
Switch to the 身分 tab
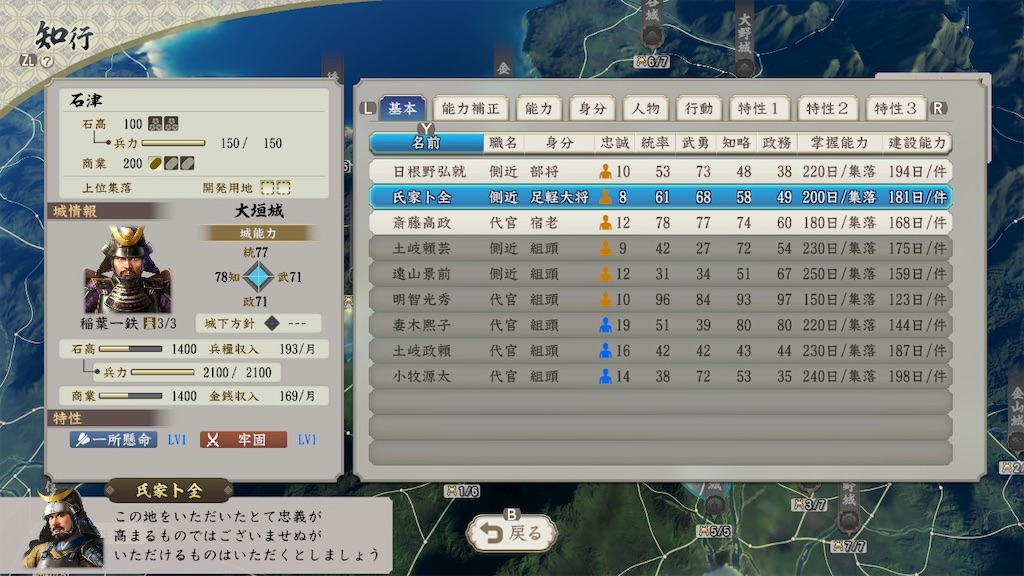(x=592, y=108)
